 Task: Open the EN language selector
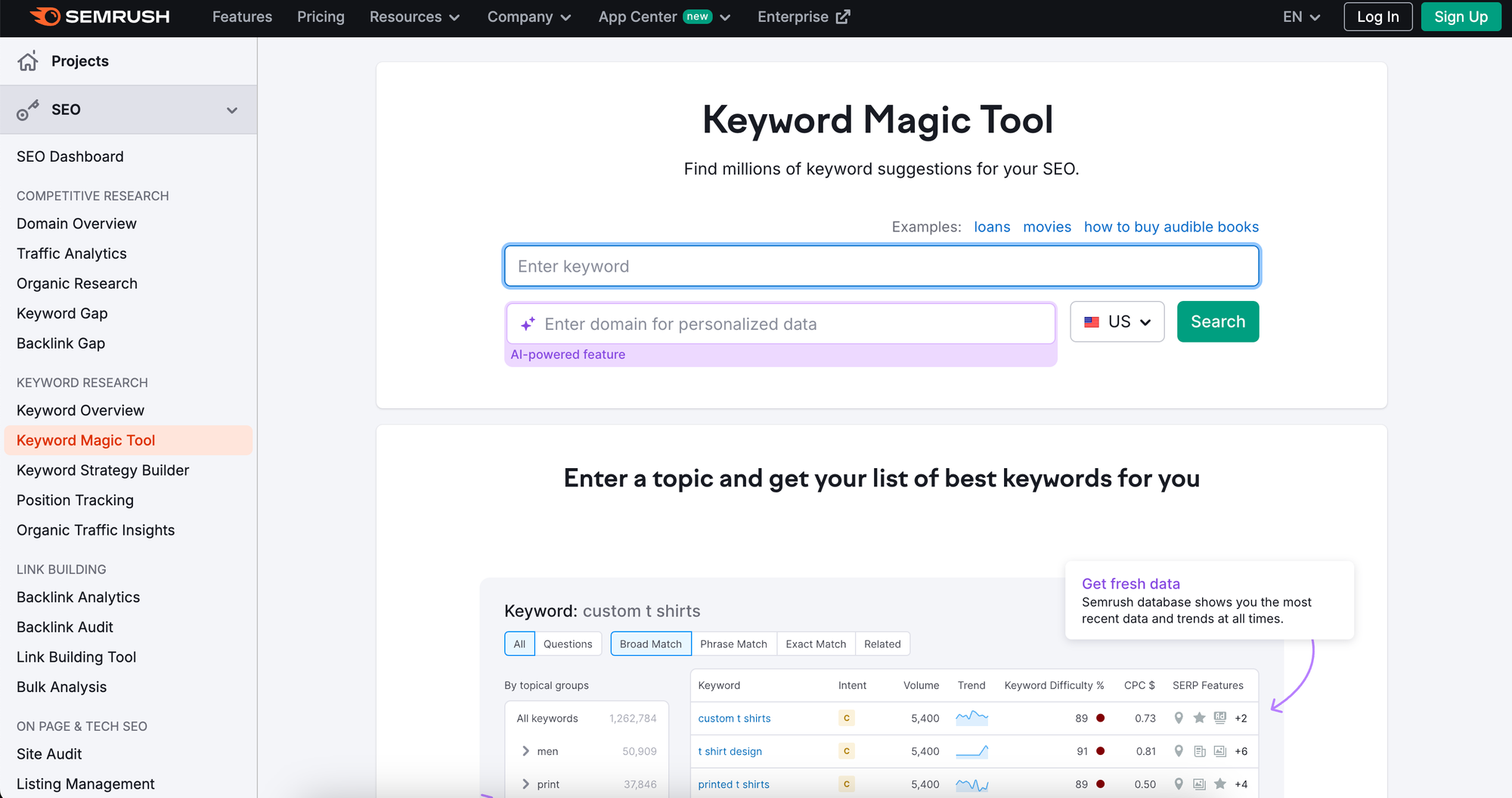[1302, 17]
